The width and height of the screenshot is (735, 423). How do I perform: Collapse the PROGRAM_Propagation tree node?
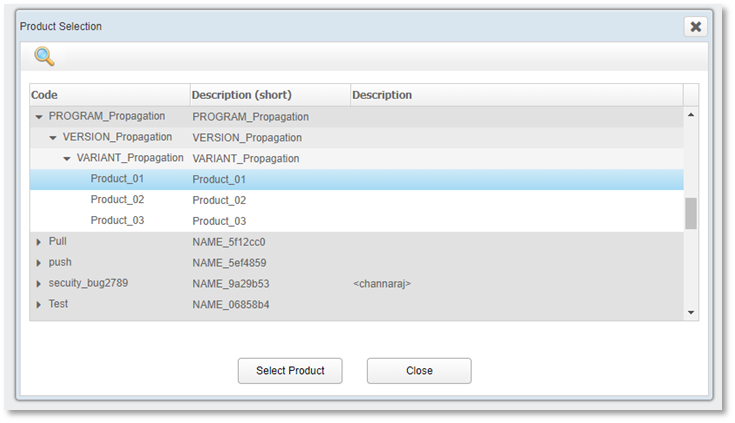[x=39, y=117]
